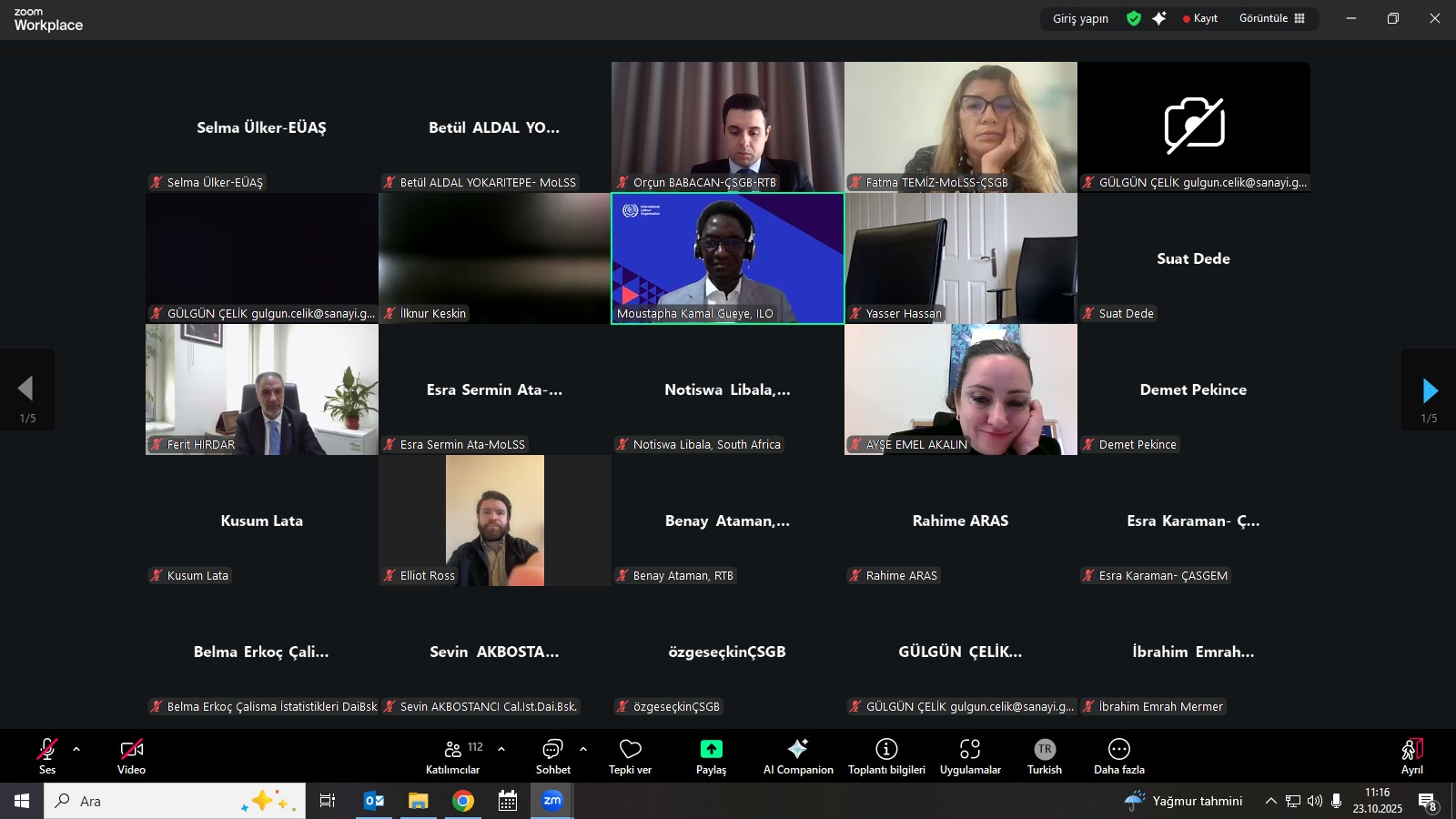This screenshot has height=819, width=1456.
Task: Turn on camera with the Video button
Action: 131,755
